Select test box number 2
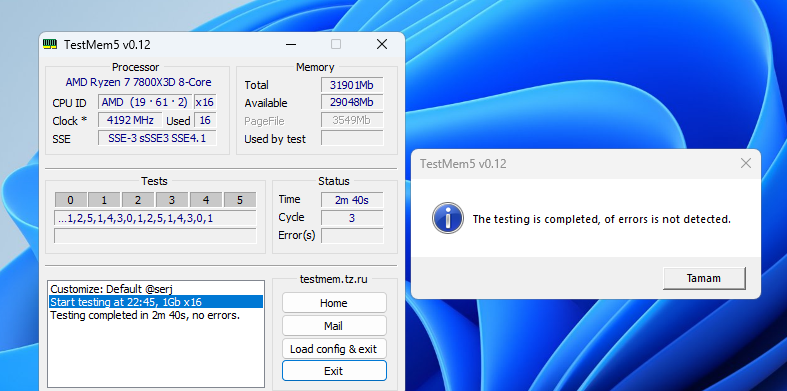The image size is (787, 391). [138, 200]
